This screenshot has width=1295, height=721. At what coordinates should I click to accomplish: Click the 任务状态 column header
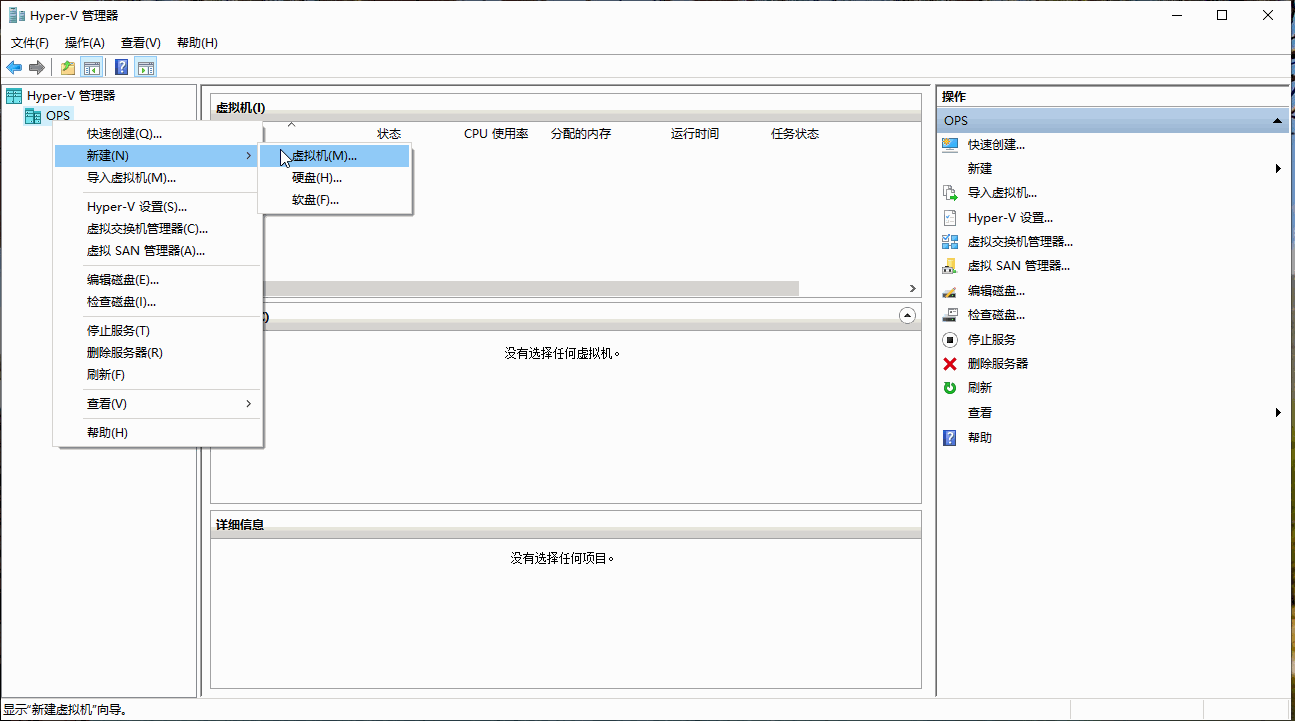pos(795,134)
